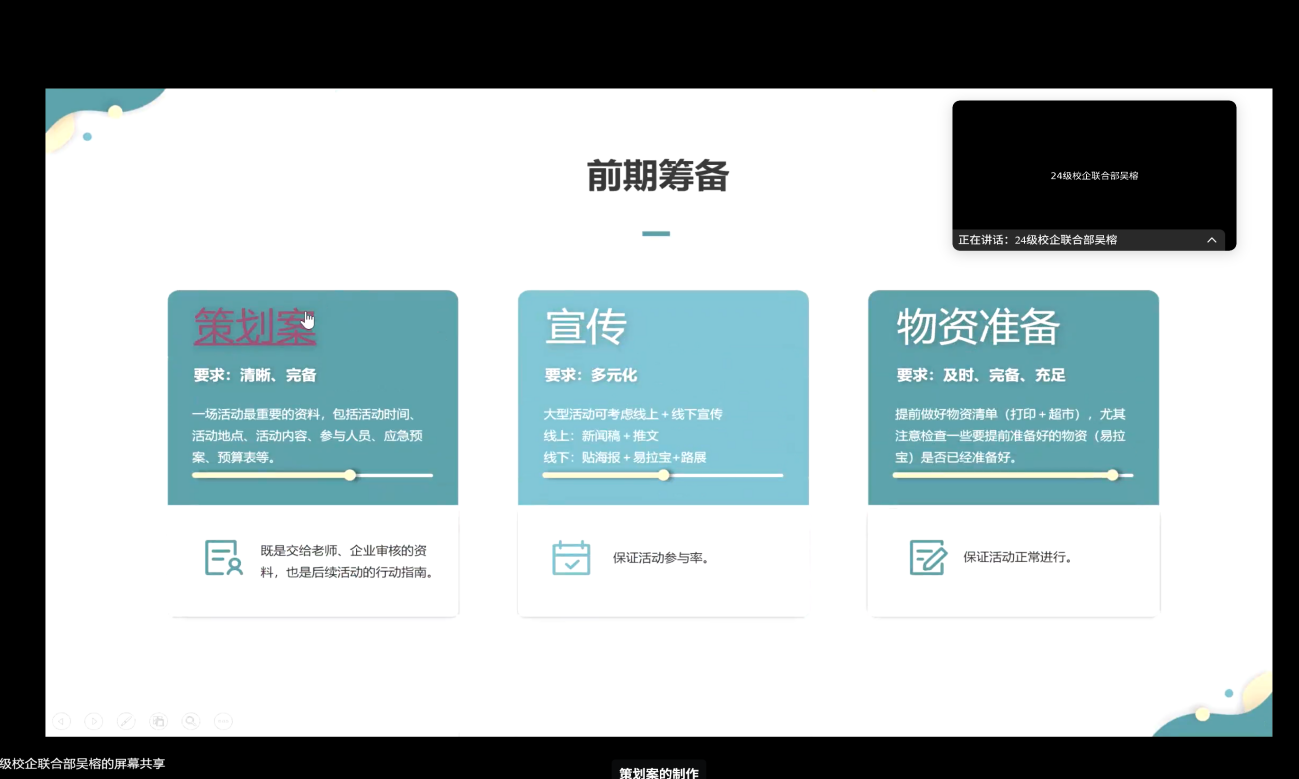Click the magnifier zoom icon
The image size is (1299, 779).
point(191,721)
